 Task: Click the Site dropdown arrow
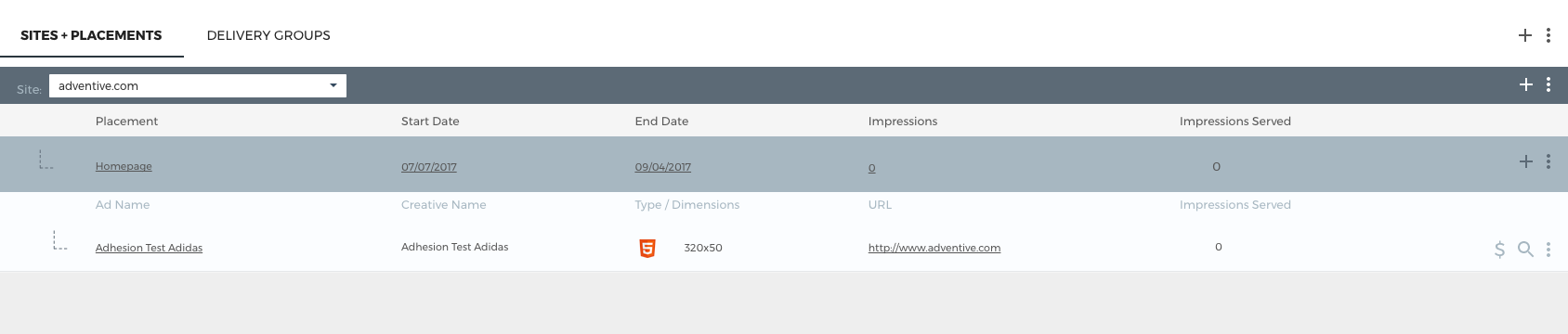pos(333,85)
